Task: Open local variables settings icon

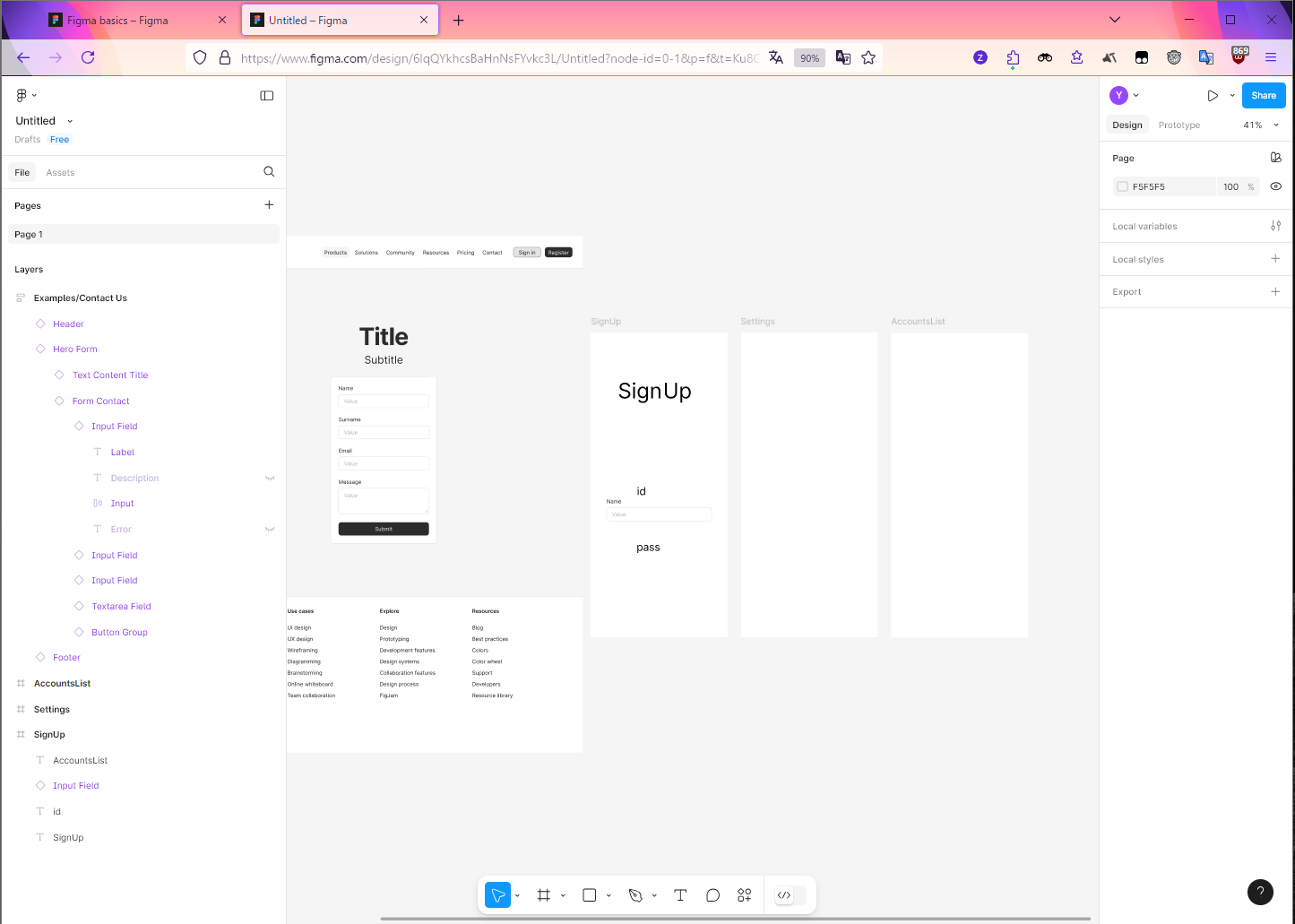Action: coord(1275,226)
